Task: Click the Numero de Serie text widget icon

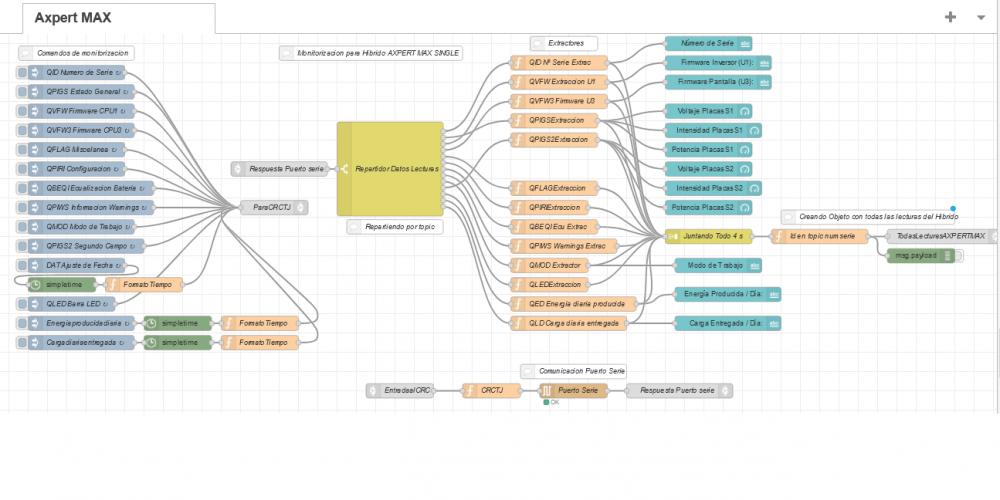Action: pyautogui.click(x=746, y=43)
